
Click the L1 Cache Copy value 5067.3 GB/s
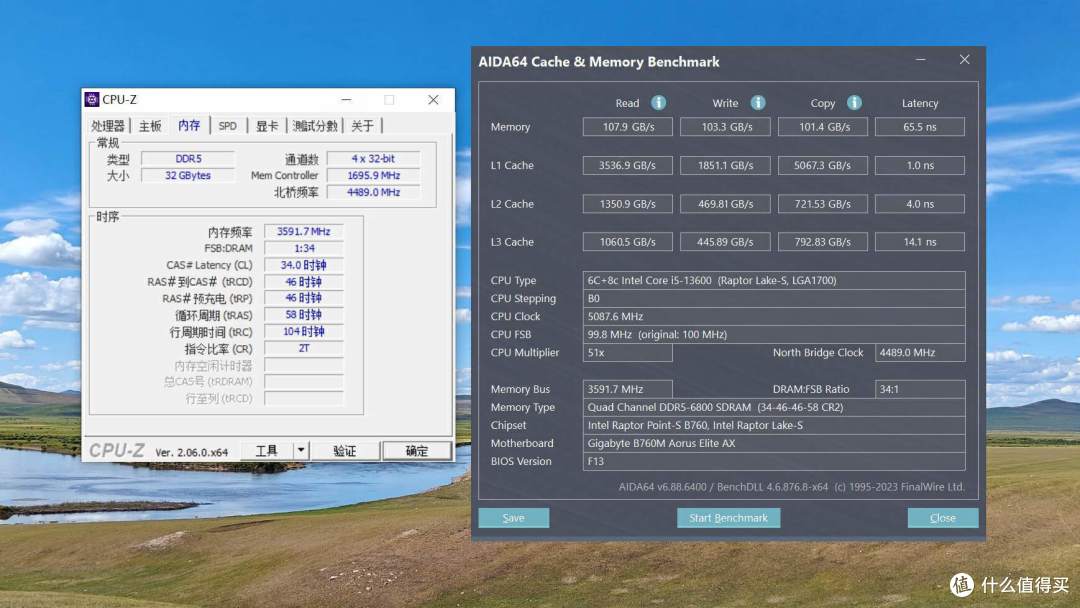[823, 165]
